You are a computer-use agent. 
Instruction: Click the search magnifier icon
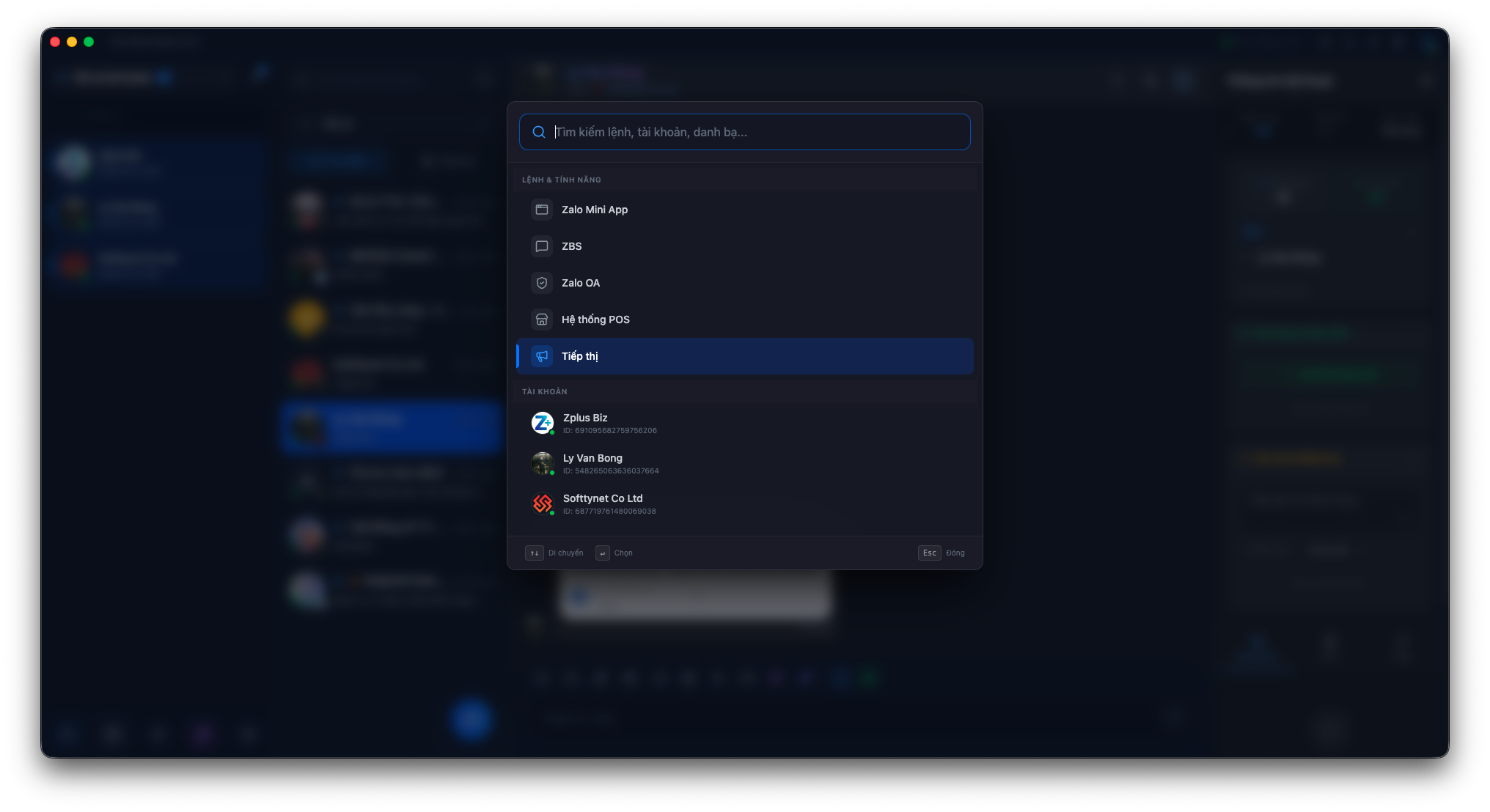click(539, 132)
